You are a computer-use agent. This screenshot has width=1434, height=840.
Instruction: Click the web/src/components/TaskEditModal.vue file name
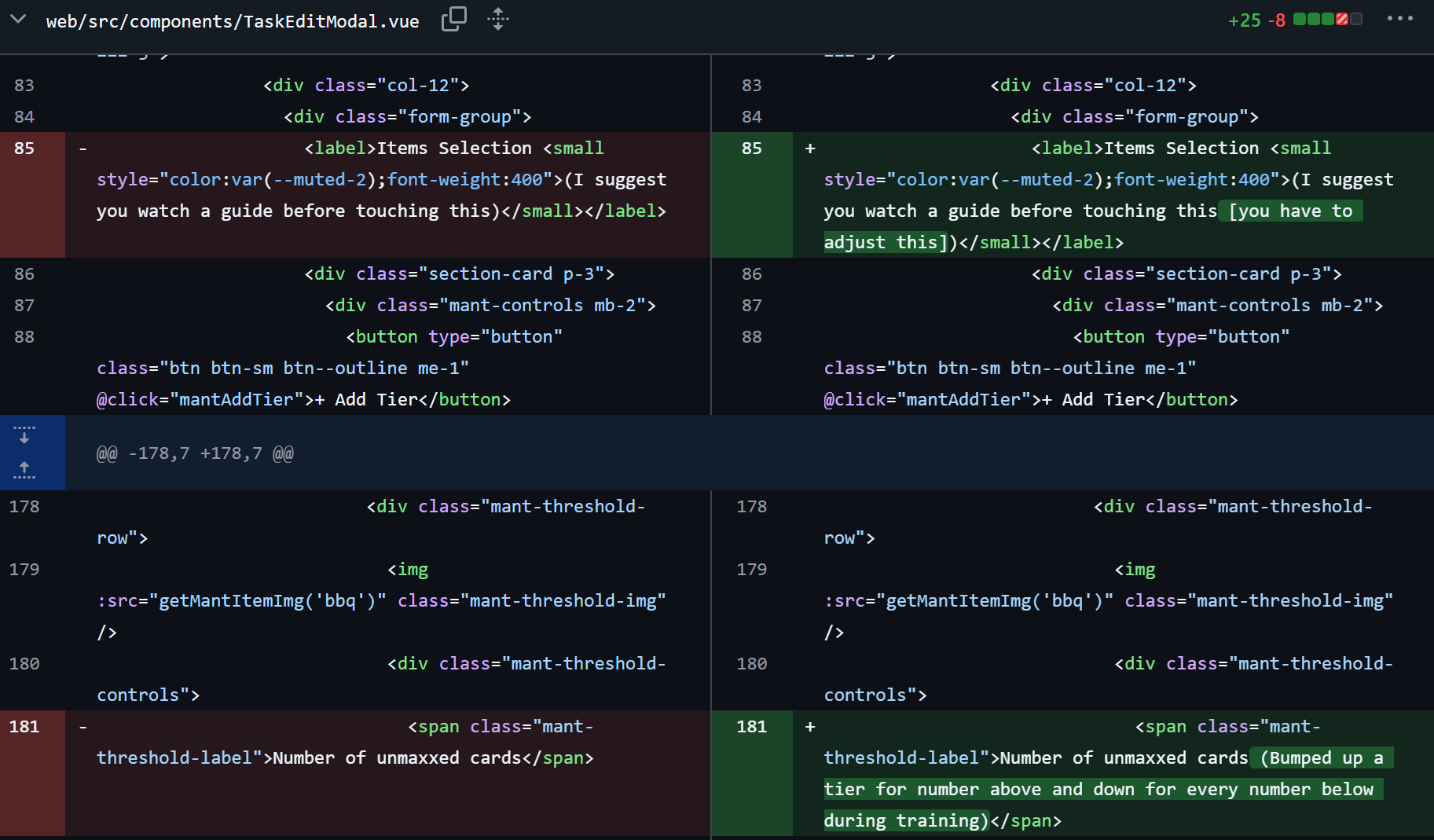pyautogui.click(x=233, y=21)
